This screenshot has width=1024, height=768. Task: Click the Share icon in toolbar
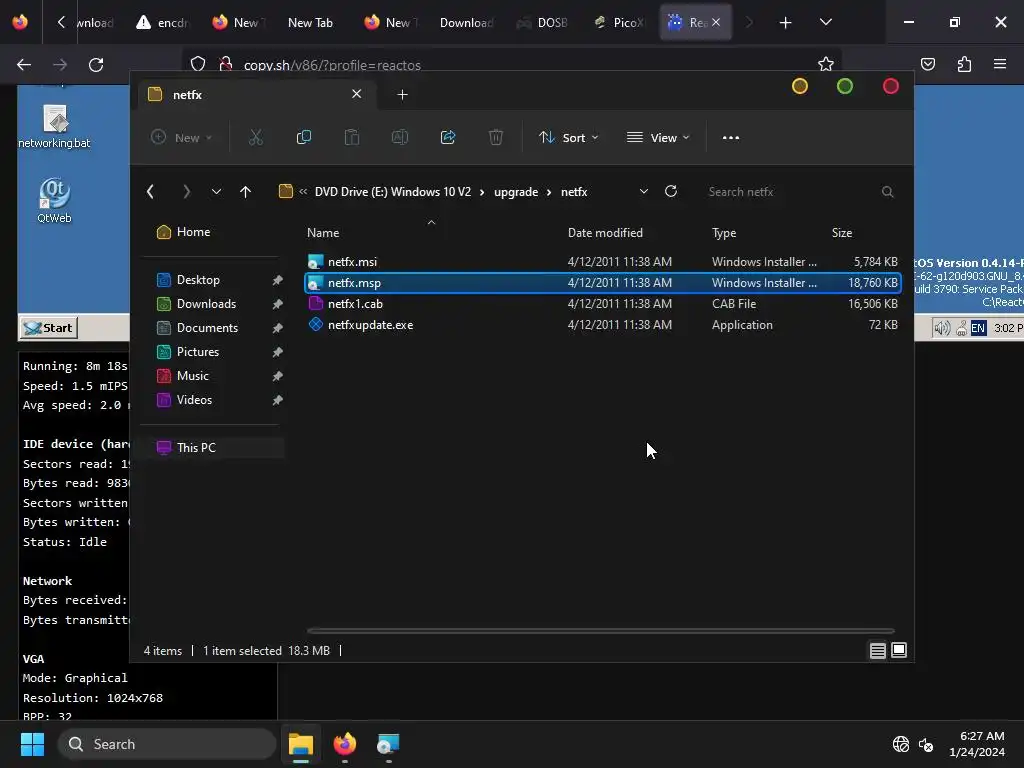pyautogui.click(x=448, y=137)
